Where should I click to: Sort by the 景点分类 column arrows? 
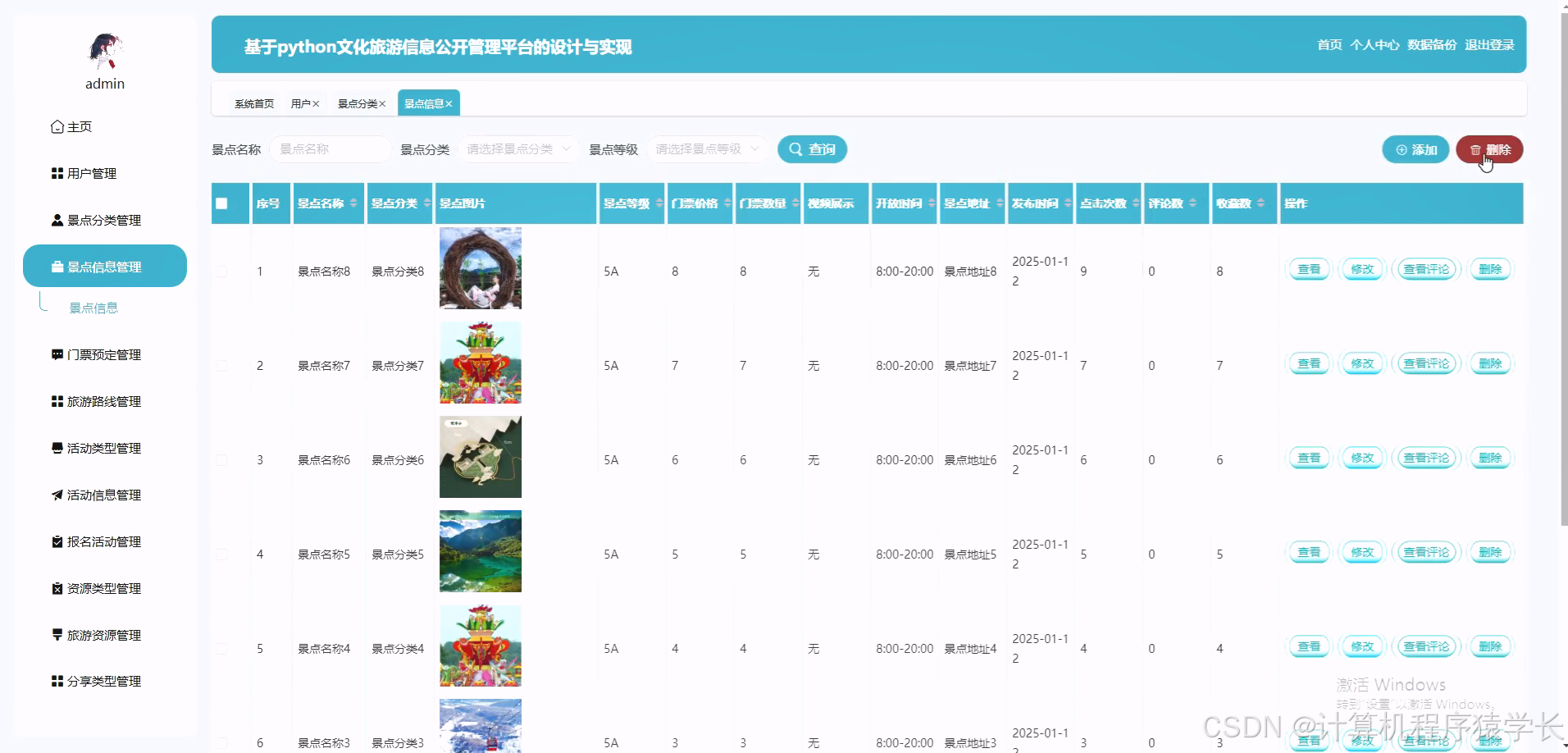click(x=427, y=203)
